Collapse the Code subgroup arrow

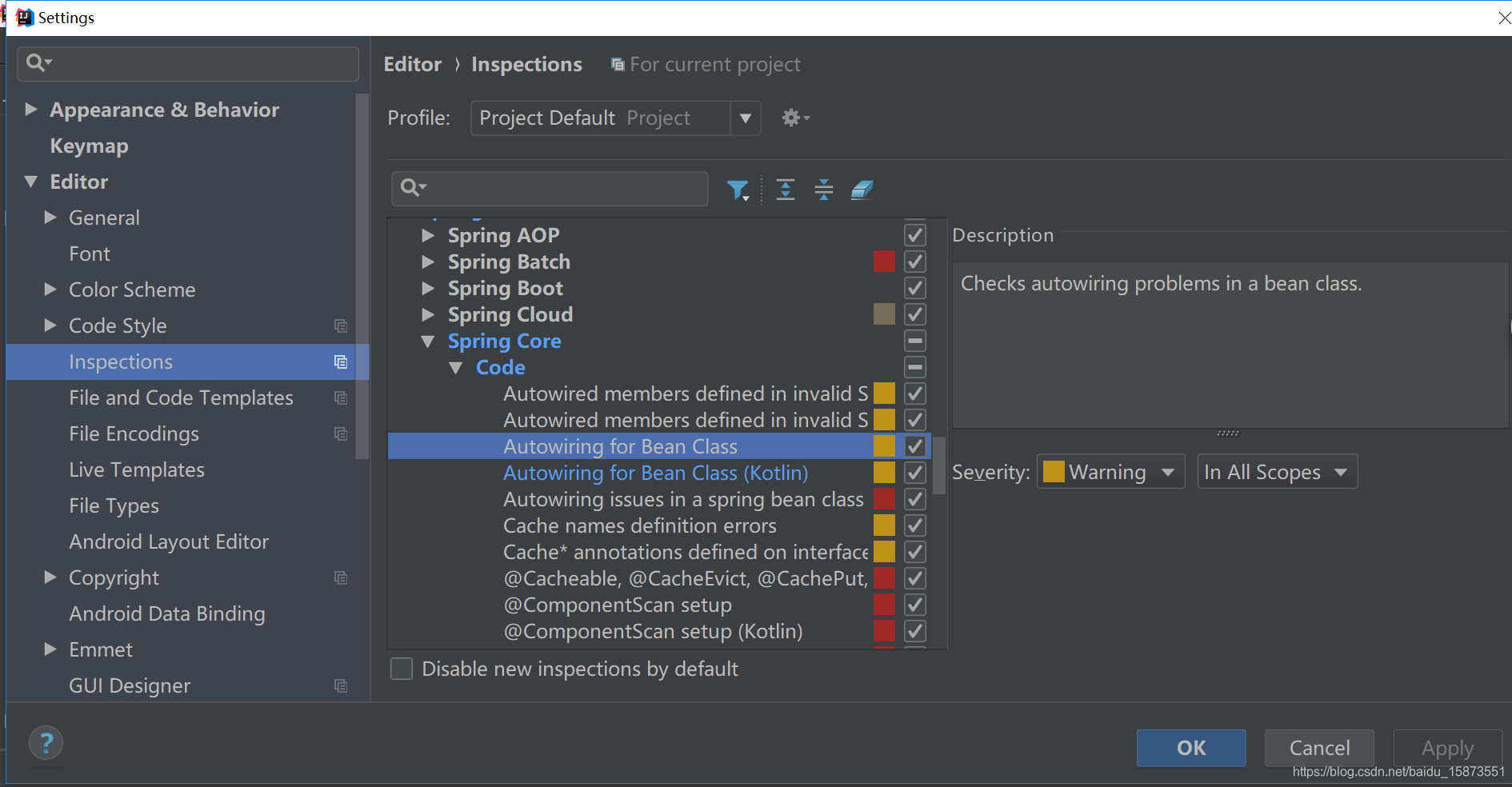[456, 368]
